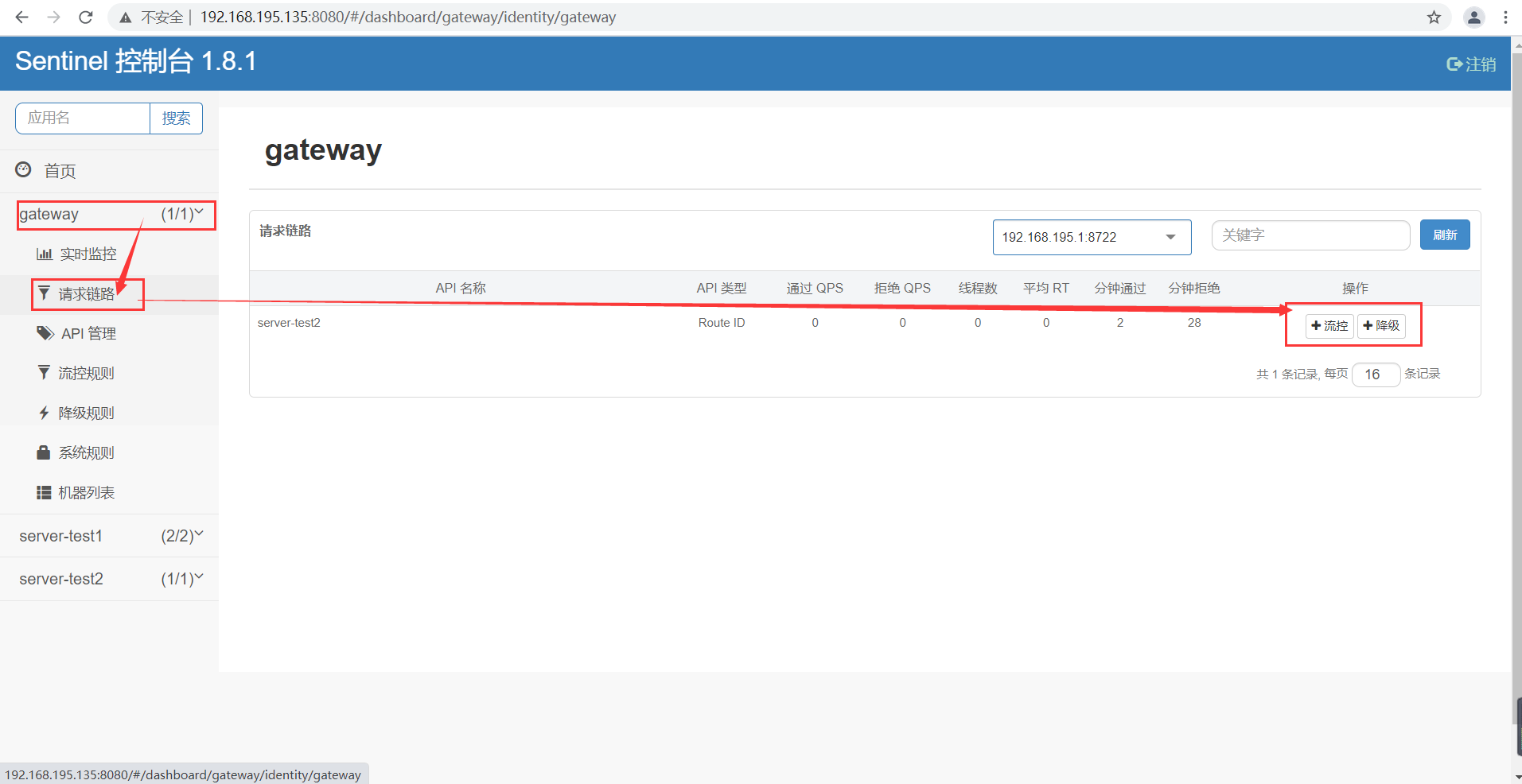Open the machine dropdown showing 192.168.195.1:8722

point(1092,237)
